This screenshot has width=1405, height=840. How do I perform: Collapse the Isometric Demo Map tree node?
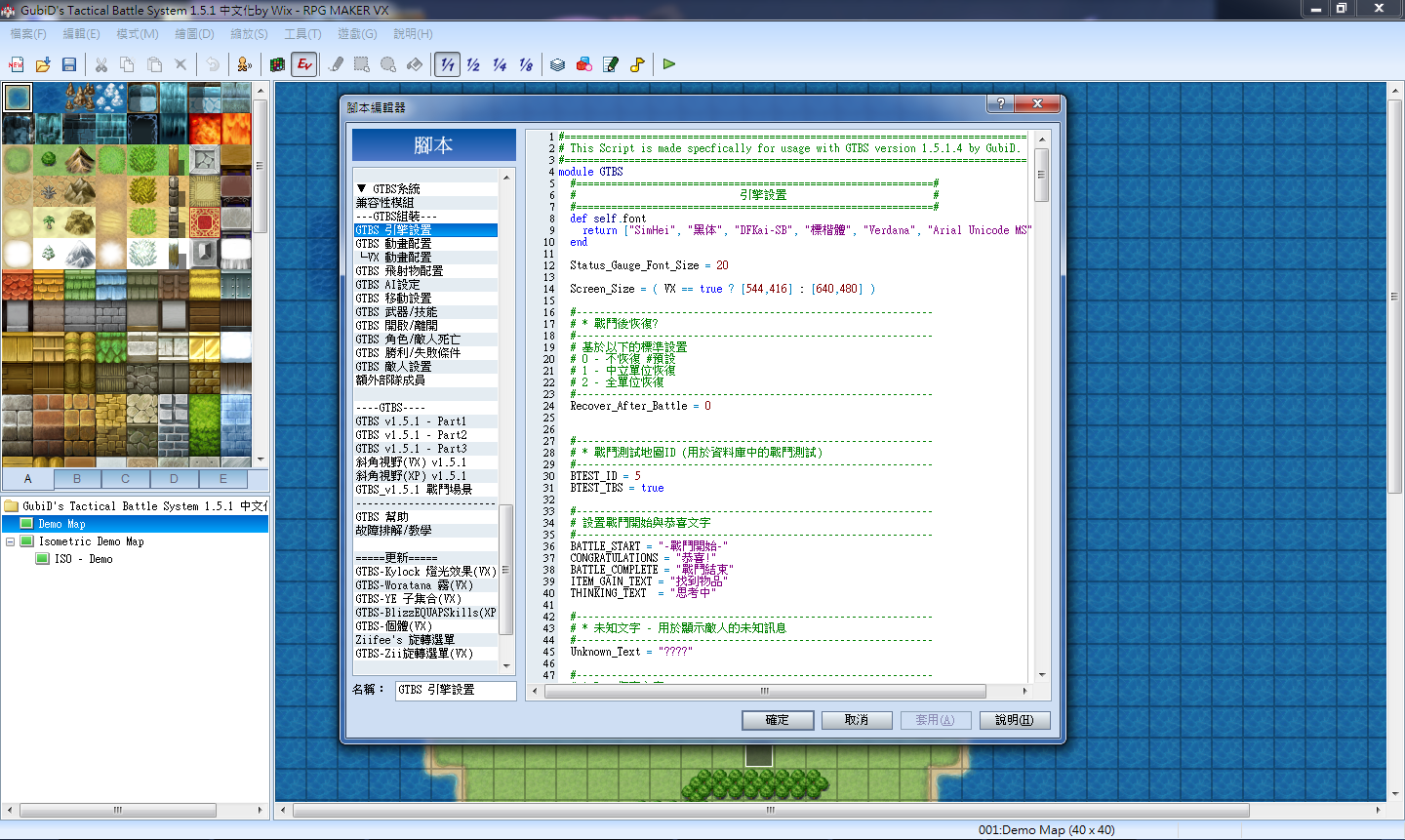11,541
